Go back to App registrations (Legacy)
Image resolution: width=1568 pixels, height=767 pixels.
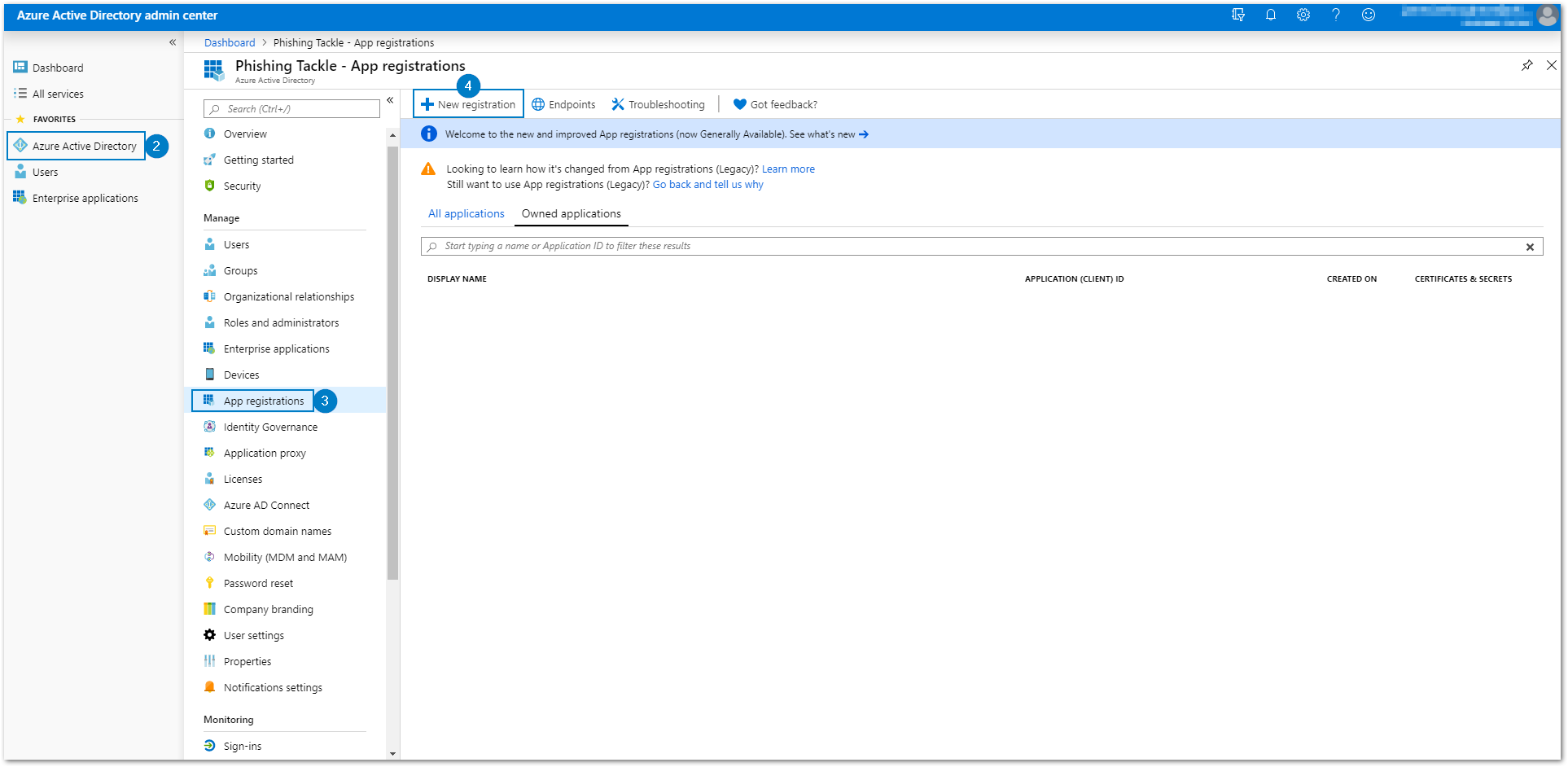[707, 184]
